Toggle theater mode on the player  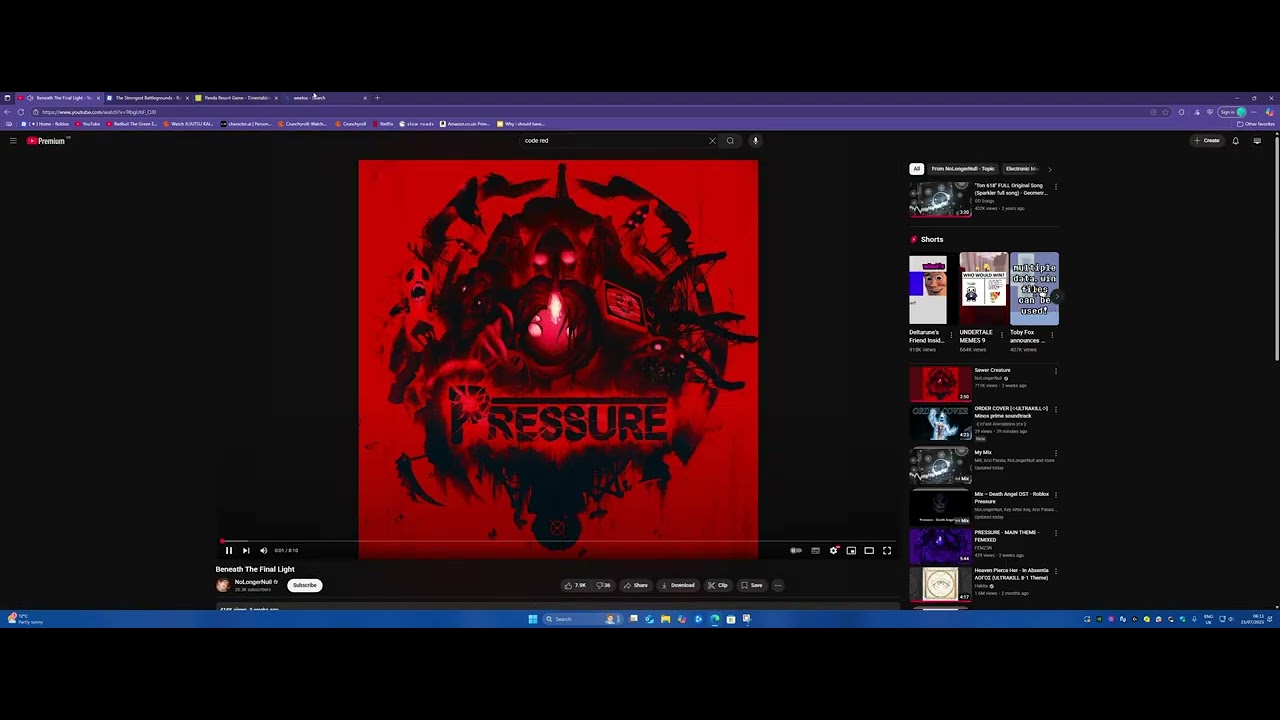[x=869, y=550]
